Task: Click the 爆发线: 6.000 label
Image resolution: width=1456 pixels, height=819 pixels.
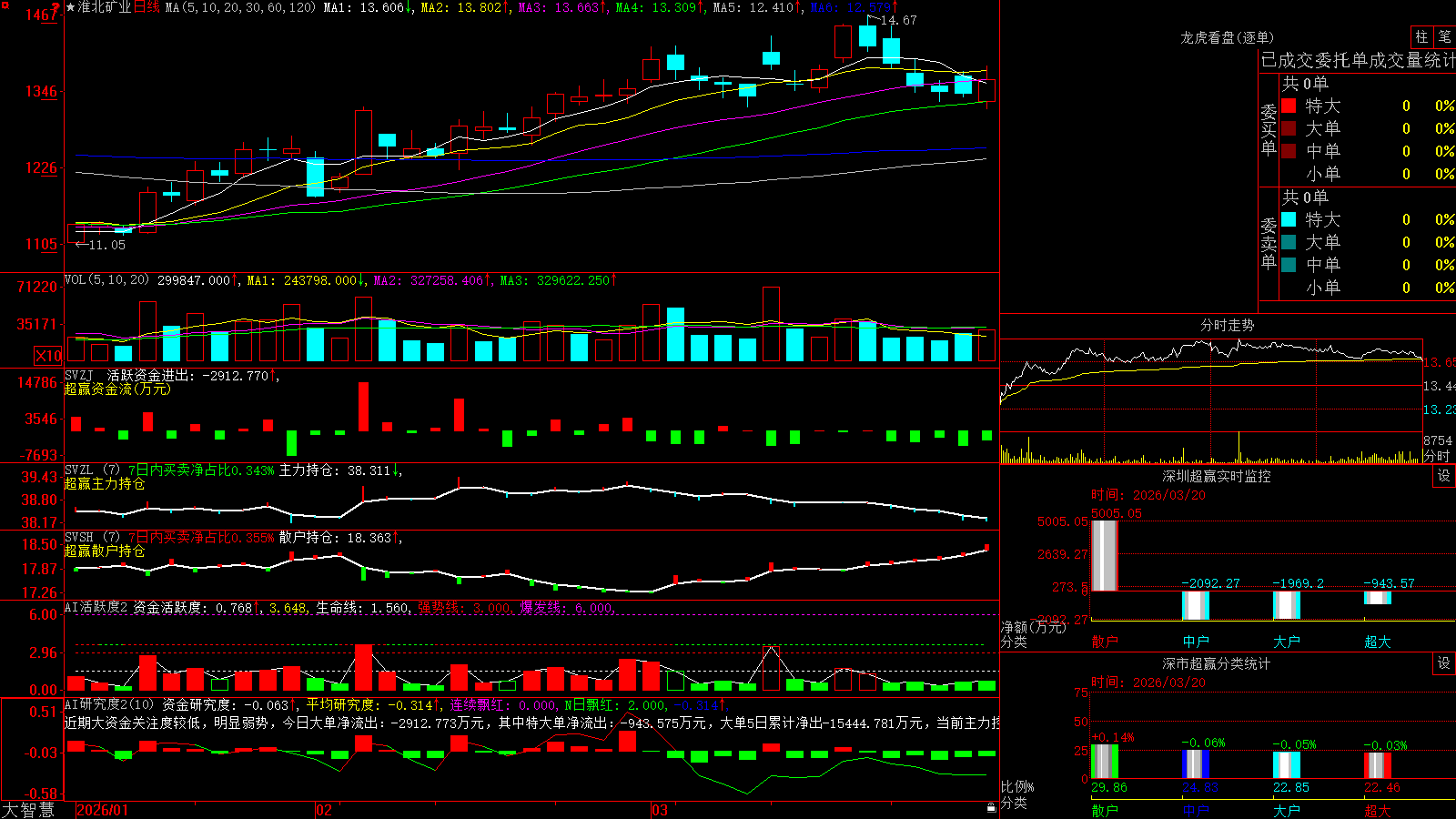Action: (x=568, y=608)
